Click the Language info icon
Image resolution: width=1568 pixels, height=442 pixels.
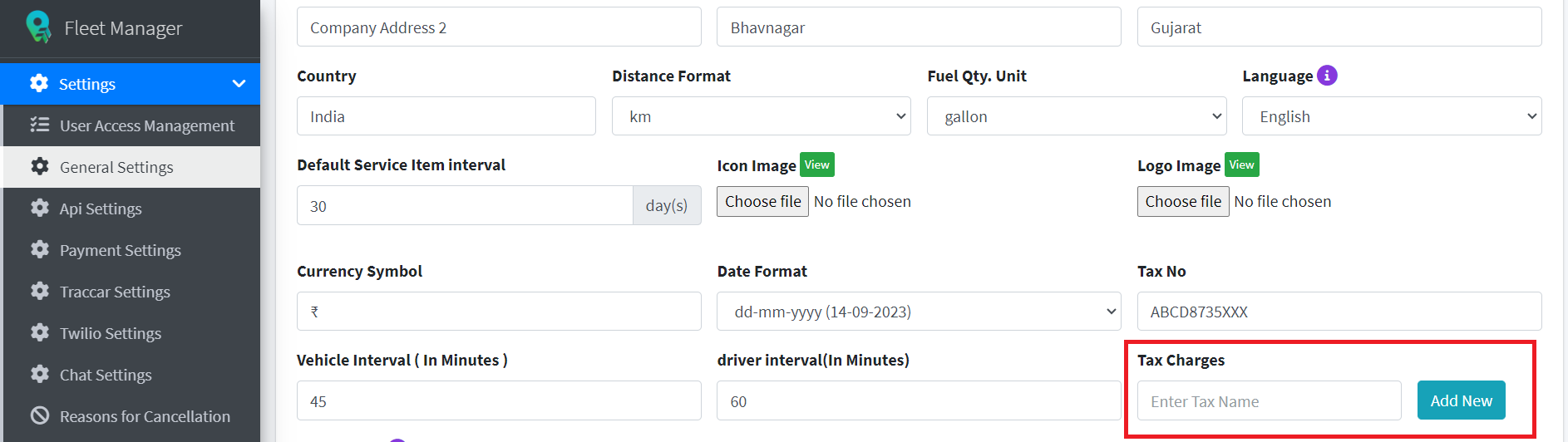tap(1327, 76)
